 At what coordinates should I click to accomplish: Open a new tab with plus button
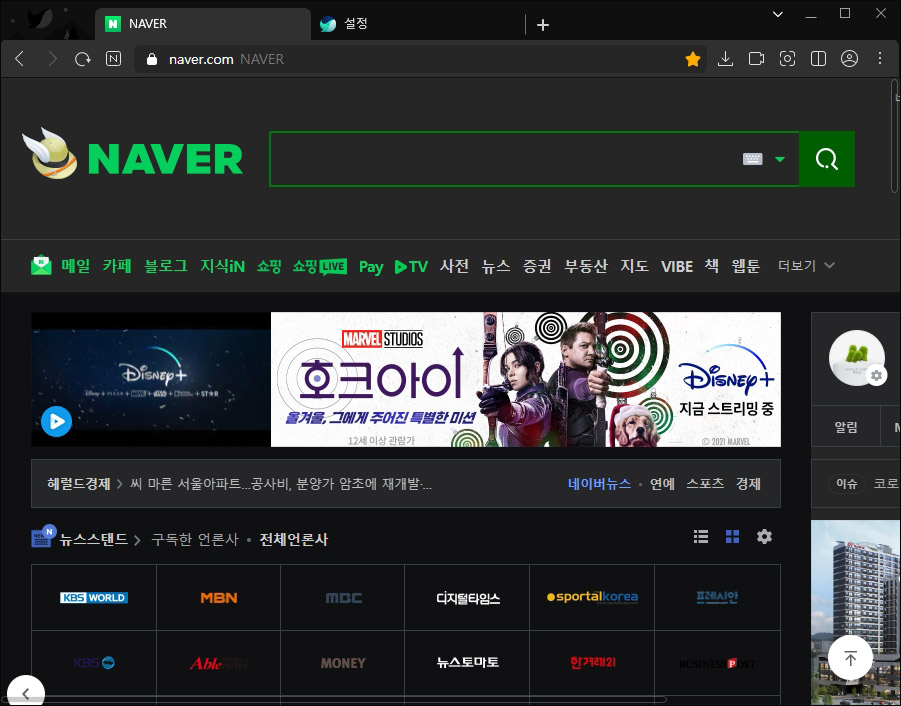coord(542,25)
